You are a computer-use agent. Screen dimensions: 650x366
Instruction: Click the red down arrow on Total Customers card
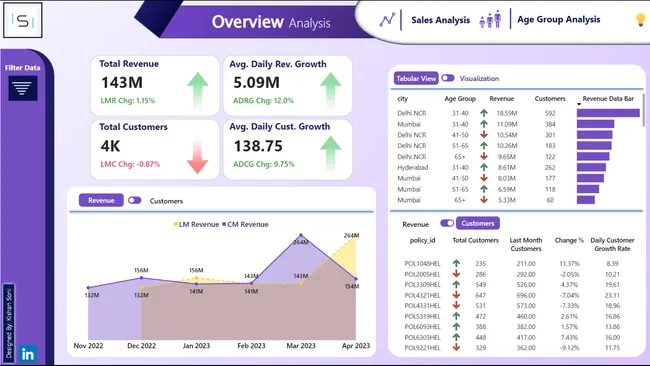click(197, 157)
